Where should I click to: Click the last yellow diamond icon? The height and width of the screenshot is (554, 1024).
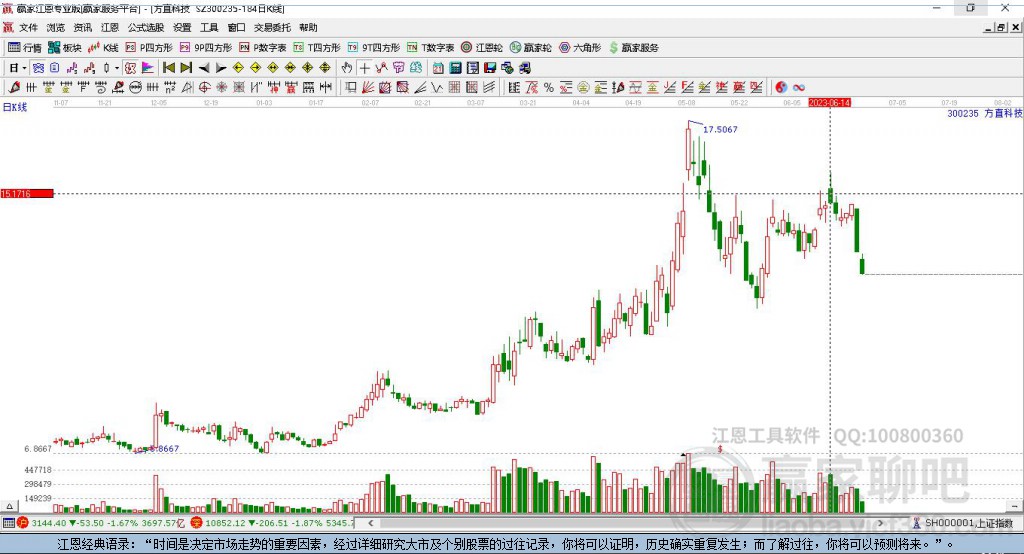pyautogui.click(x=325, y=68)
